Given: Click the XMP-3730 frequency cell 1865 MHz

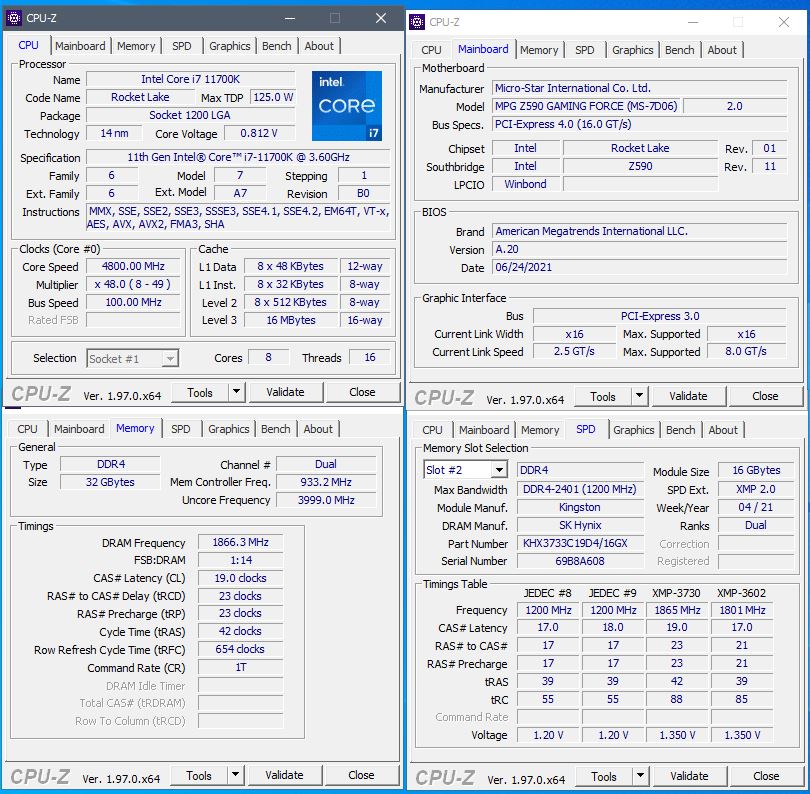Looking at the screenshot, I should [677, 610].
